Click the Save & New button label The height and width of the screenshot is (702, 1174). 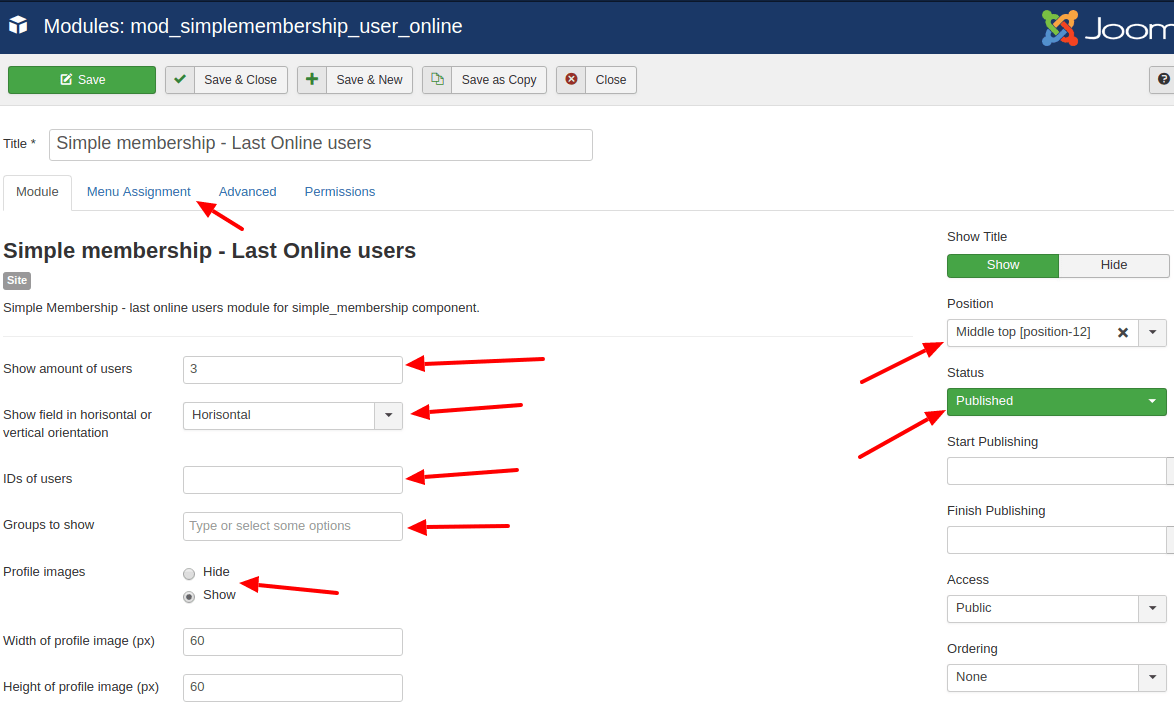pyautogui.click(x=369, y=80)
